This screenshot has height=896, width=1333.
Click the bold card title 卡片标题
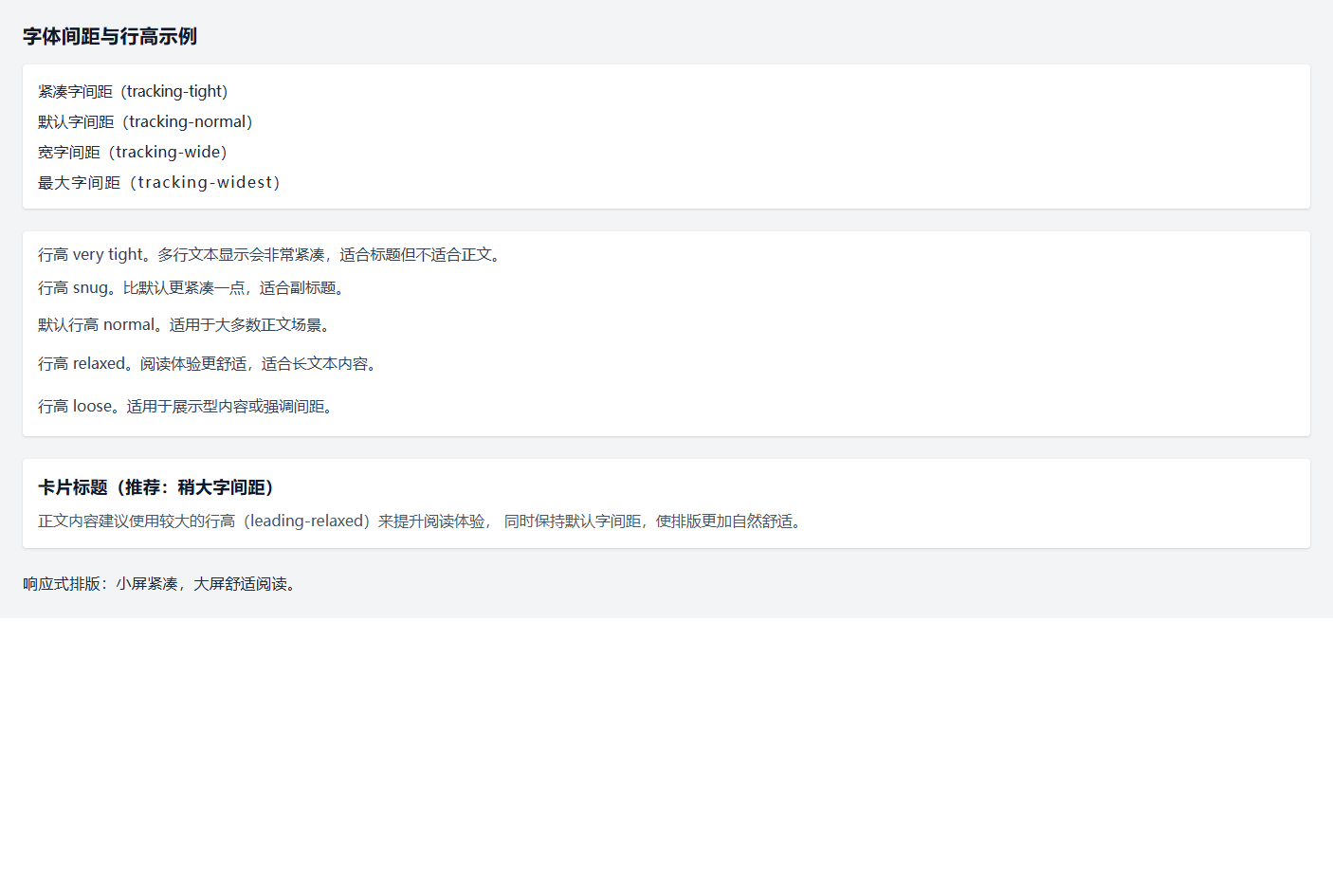[73, 487]
